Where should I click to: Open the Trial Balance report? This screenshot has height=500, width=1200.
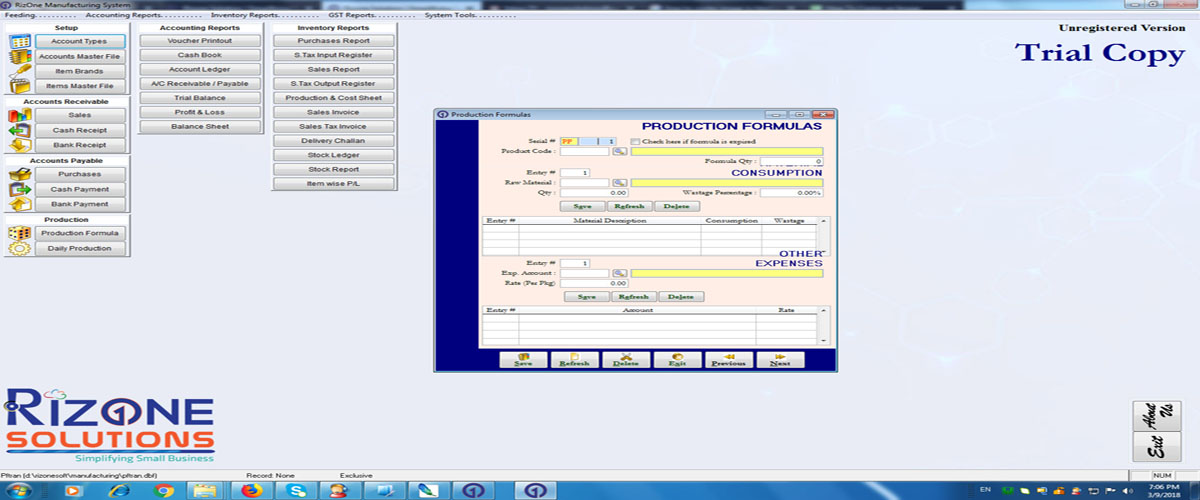click(x=200, y=98)
